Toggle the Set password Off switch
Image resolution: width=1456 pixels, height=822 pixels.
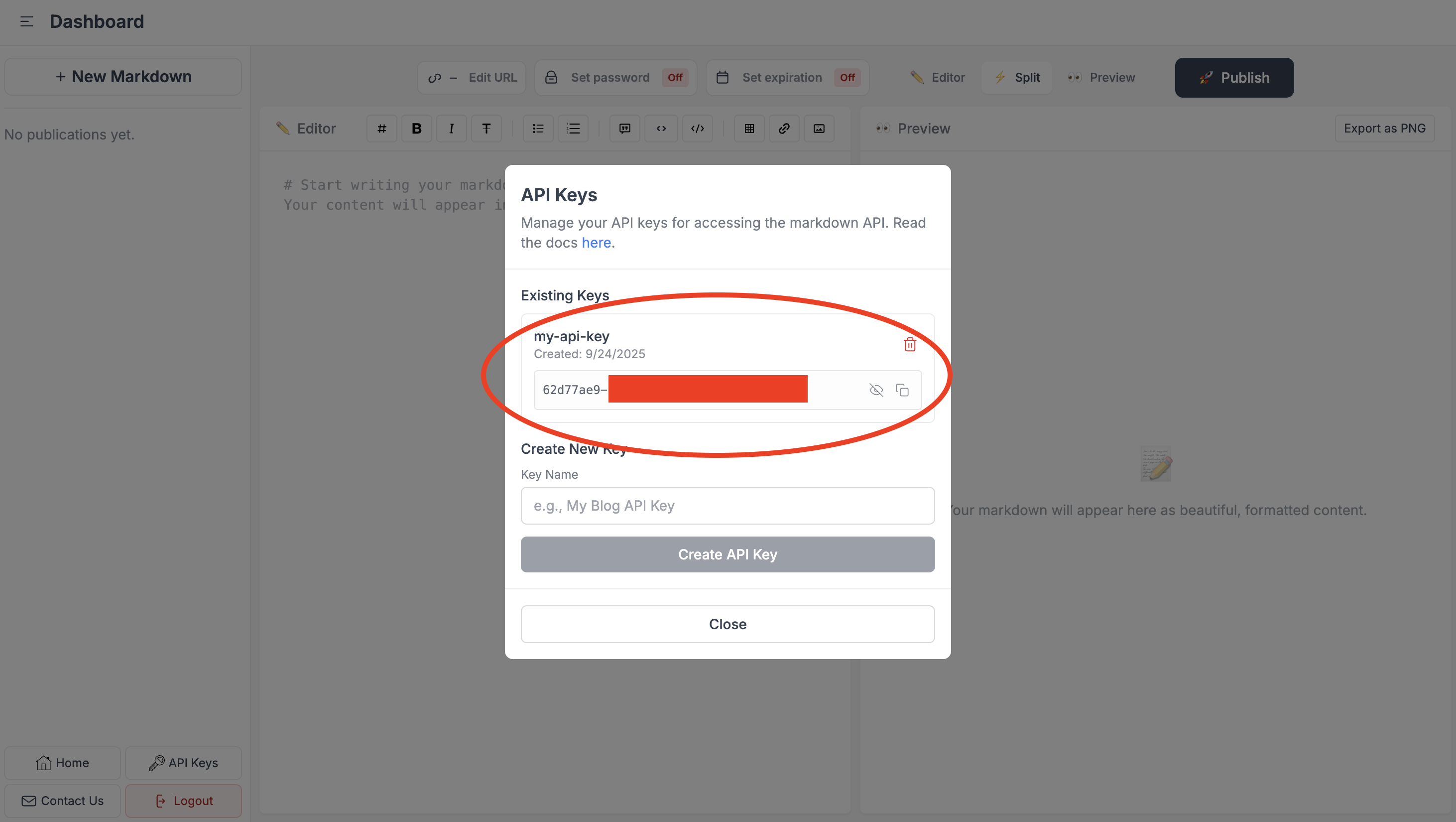[x=674, y=77]
